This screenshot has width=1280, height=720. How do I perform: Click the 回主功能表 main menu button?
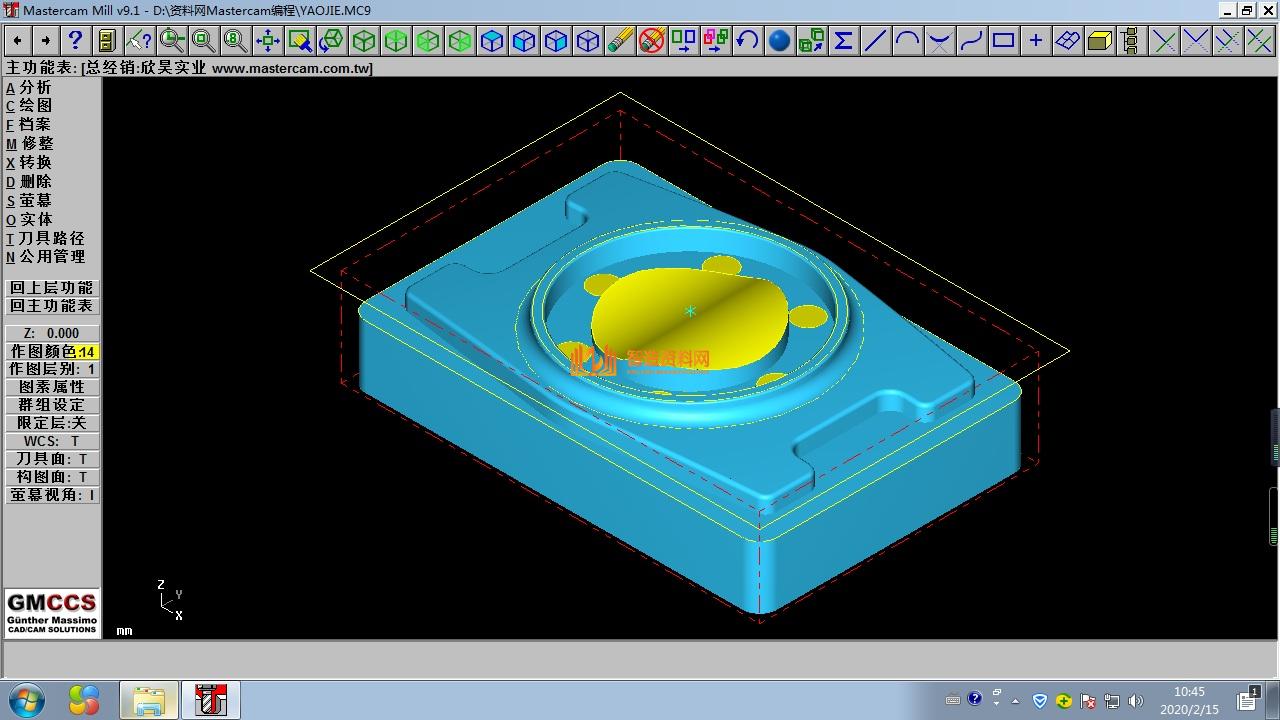(x=52, y=306)
